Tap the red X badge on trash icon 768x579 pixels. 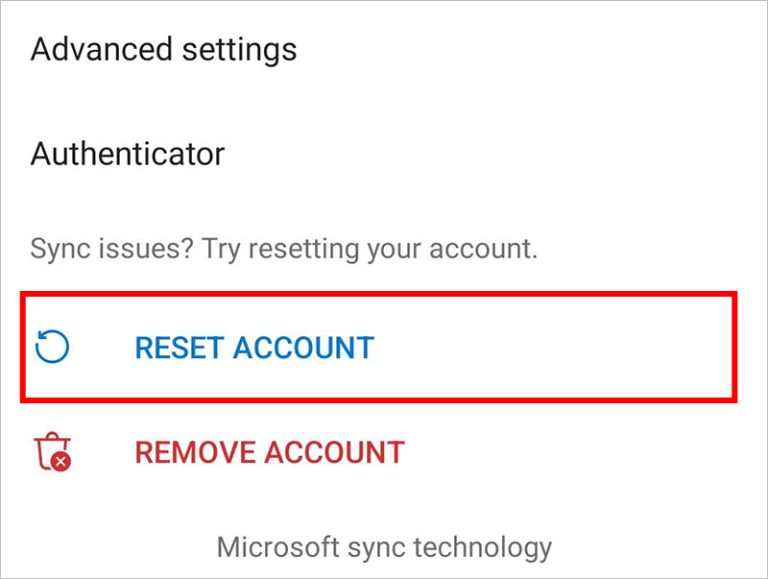coord(61,461)
